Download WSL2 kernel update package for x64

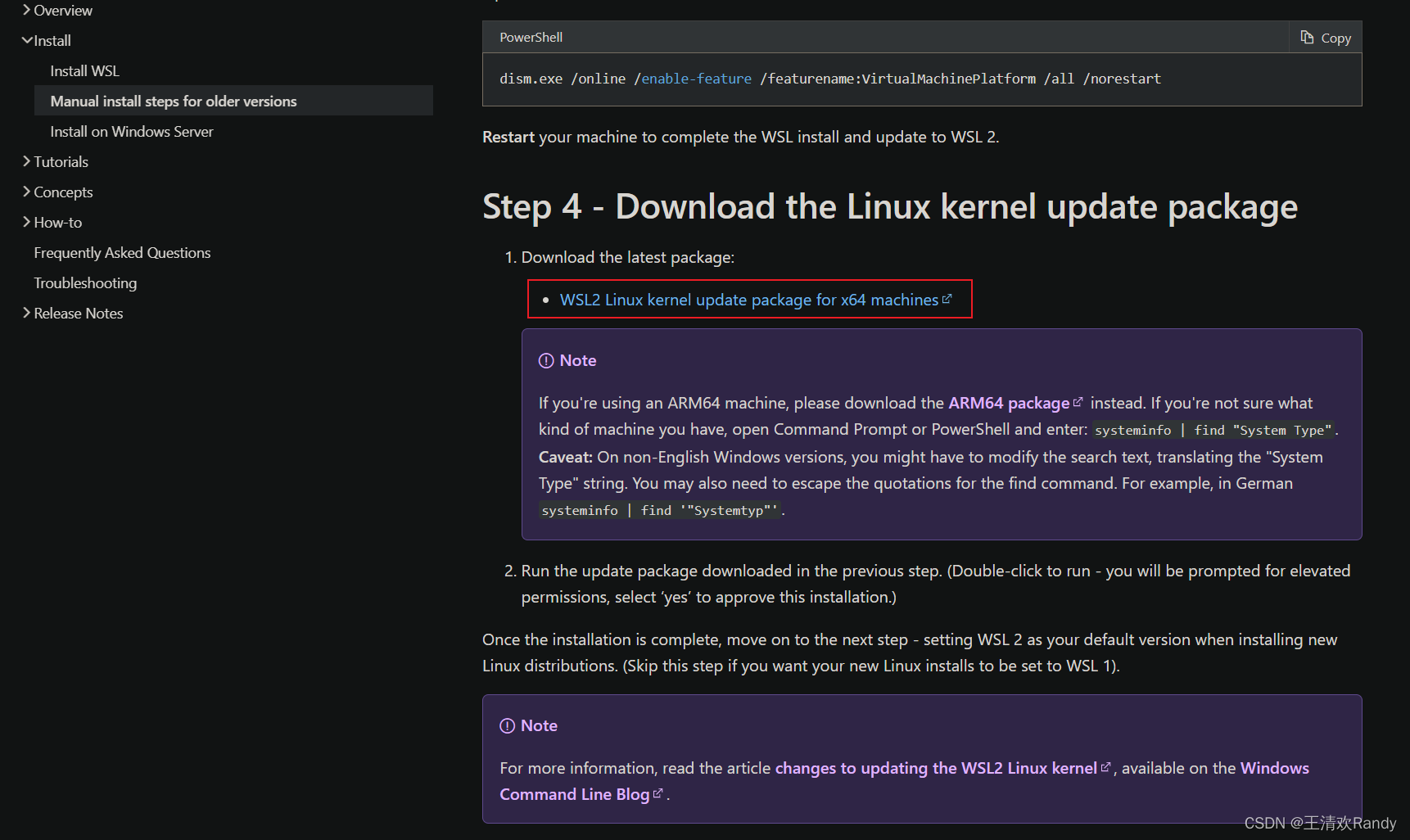[x=748, y=300]
